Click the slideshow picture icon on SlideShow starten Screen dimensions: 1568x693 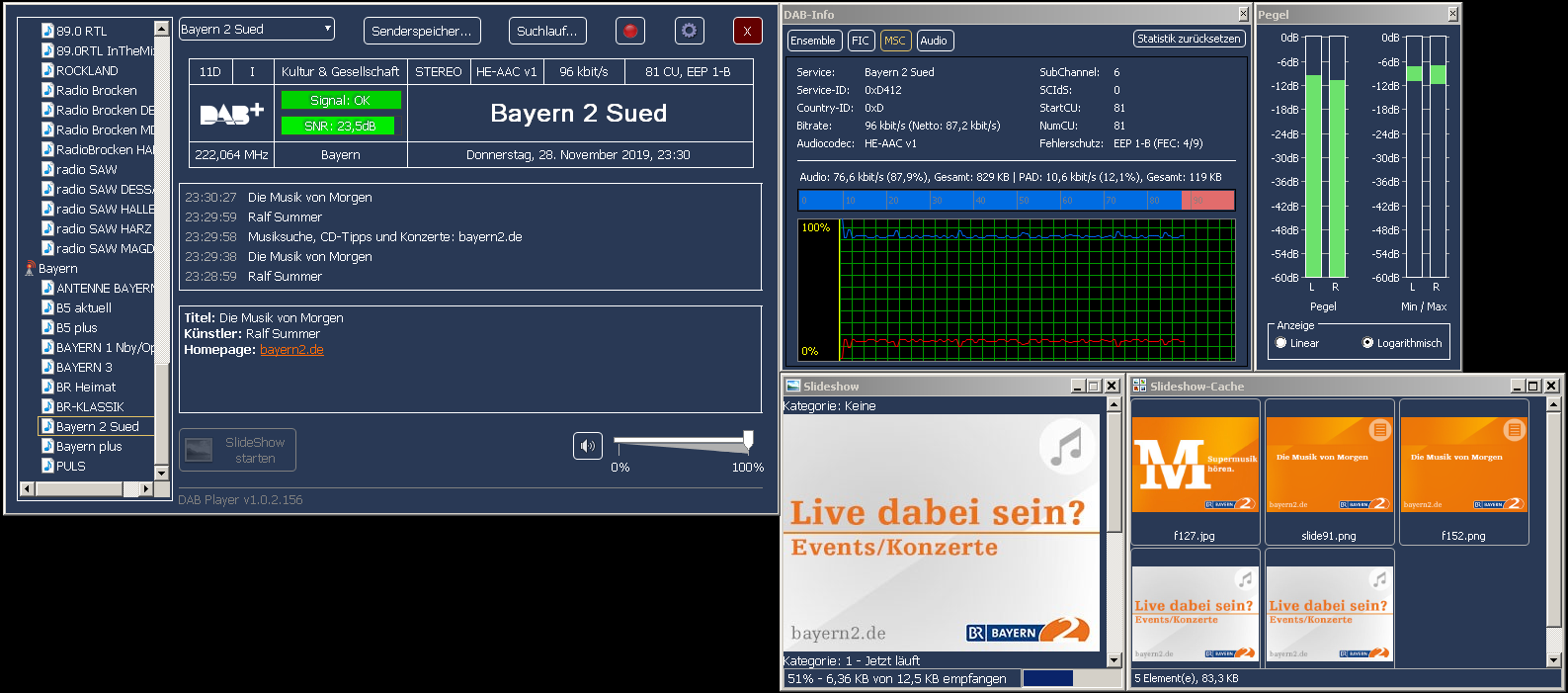[199, 450]
